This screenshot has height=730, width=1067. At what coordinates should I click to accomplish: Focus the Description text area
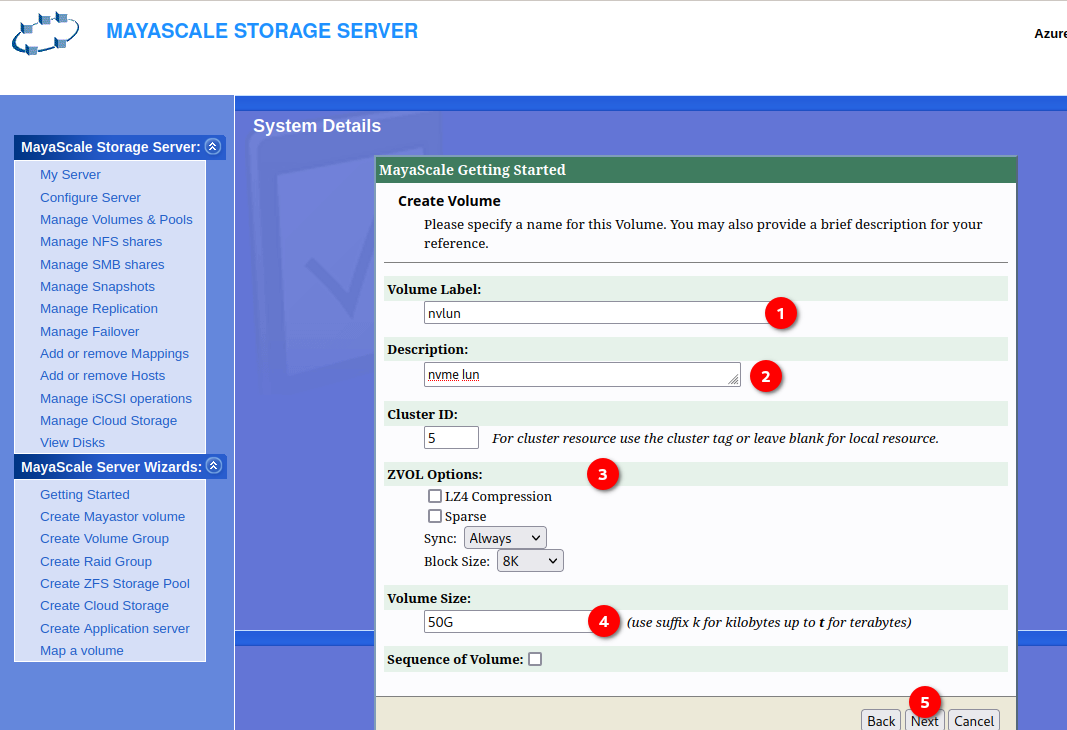coord(580,375)
